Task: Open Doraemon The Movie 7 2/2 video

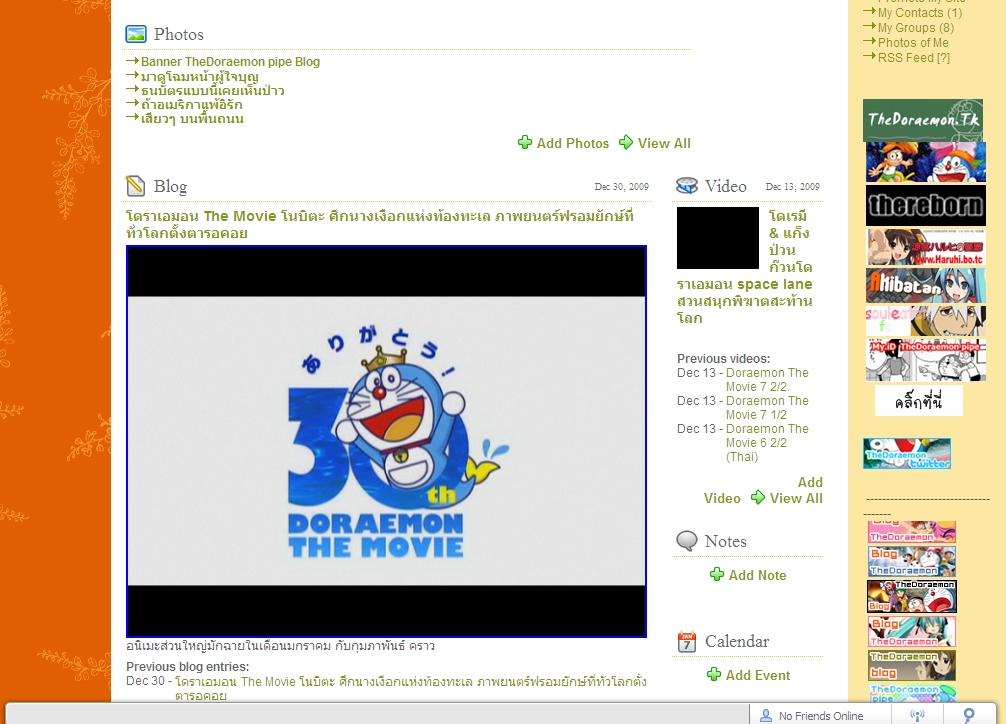Action: [767, 379]
